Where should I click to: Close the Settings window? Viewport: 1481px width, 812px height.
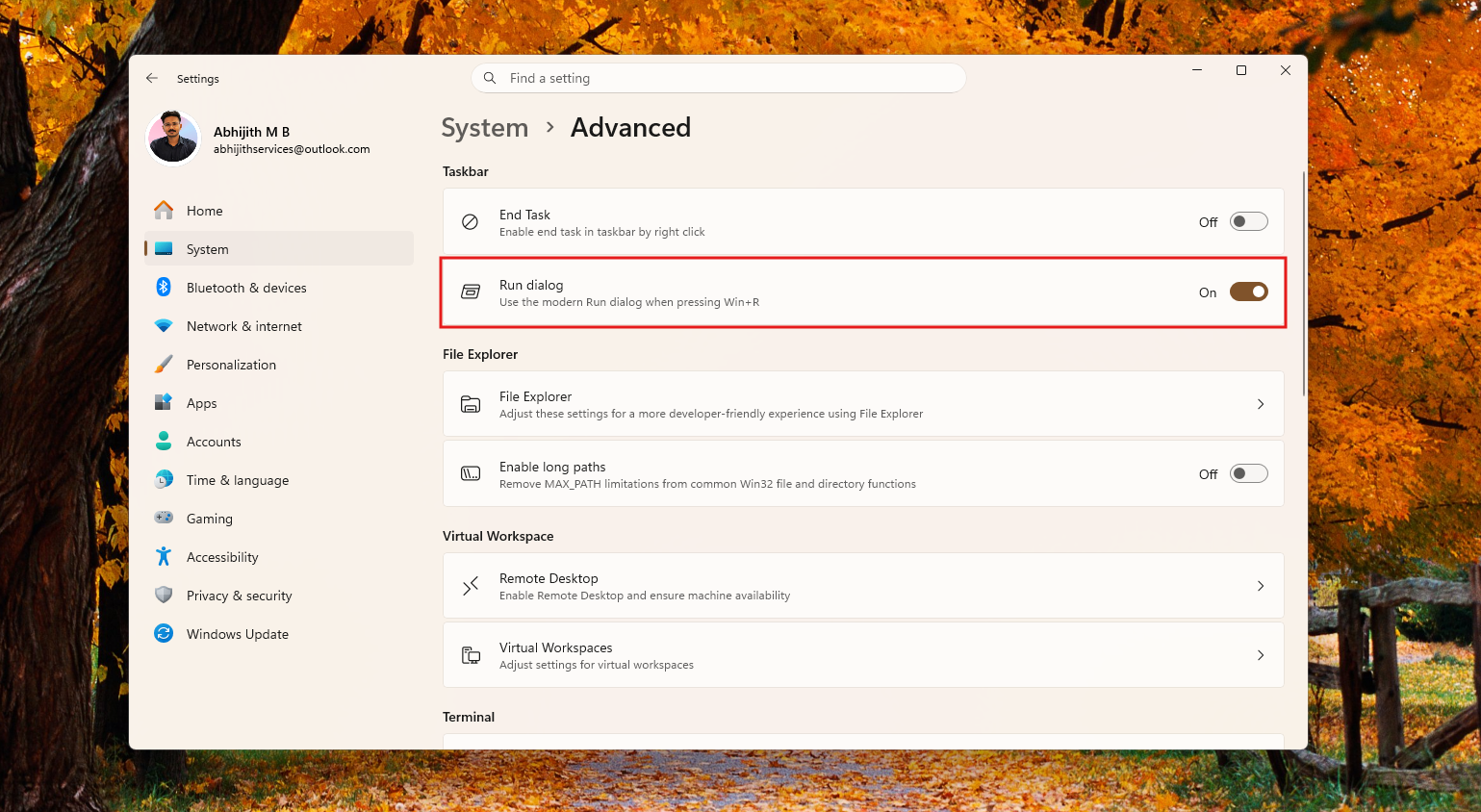[1286, 70]
